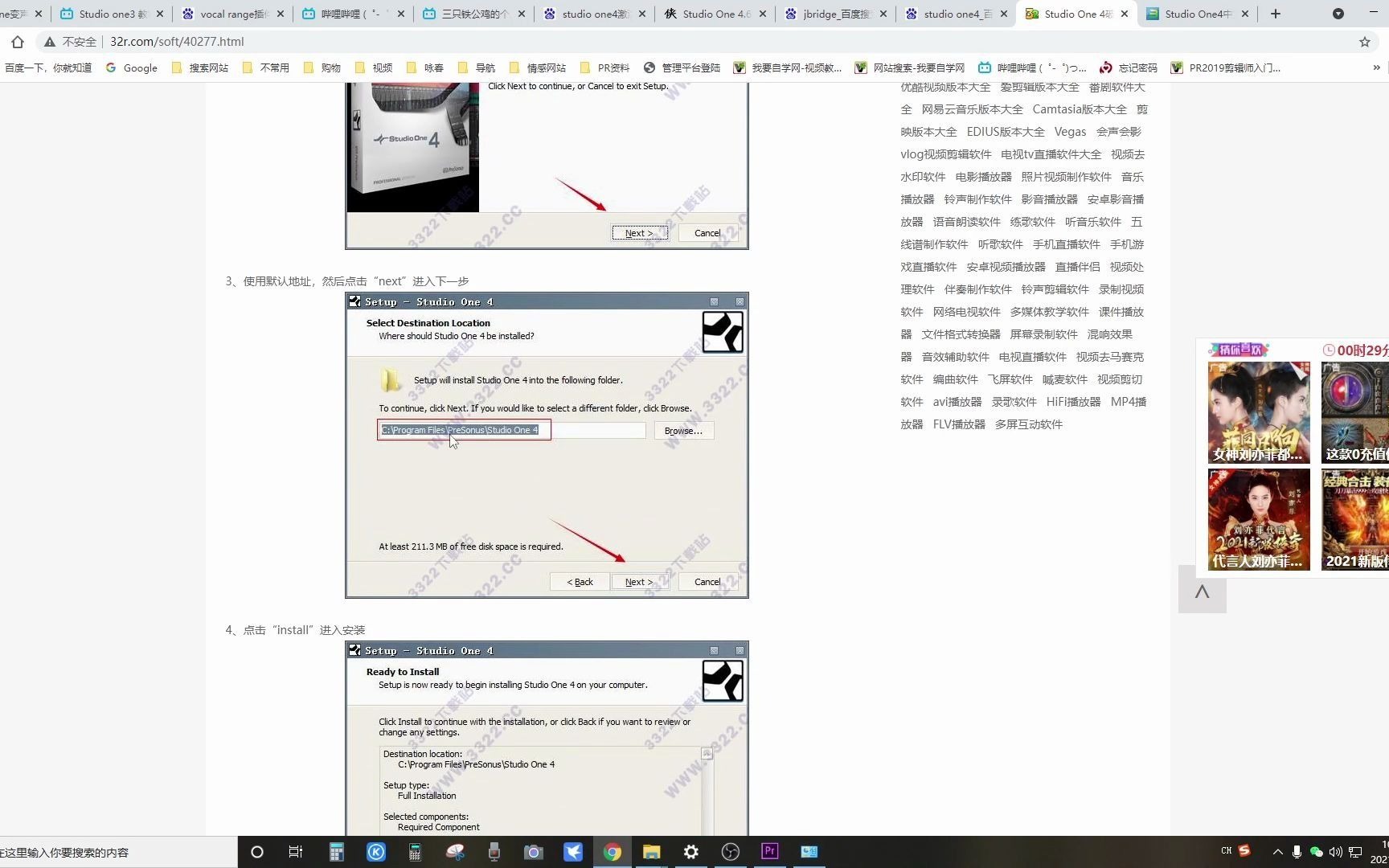Open the Google bookmark
Screen dimensions: 1389x868
pyautogui.click(x=132, y=68)
